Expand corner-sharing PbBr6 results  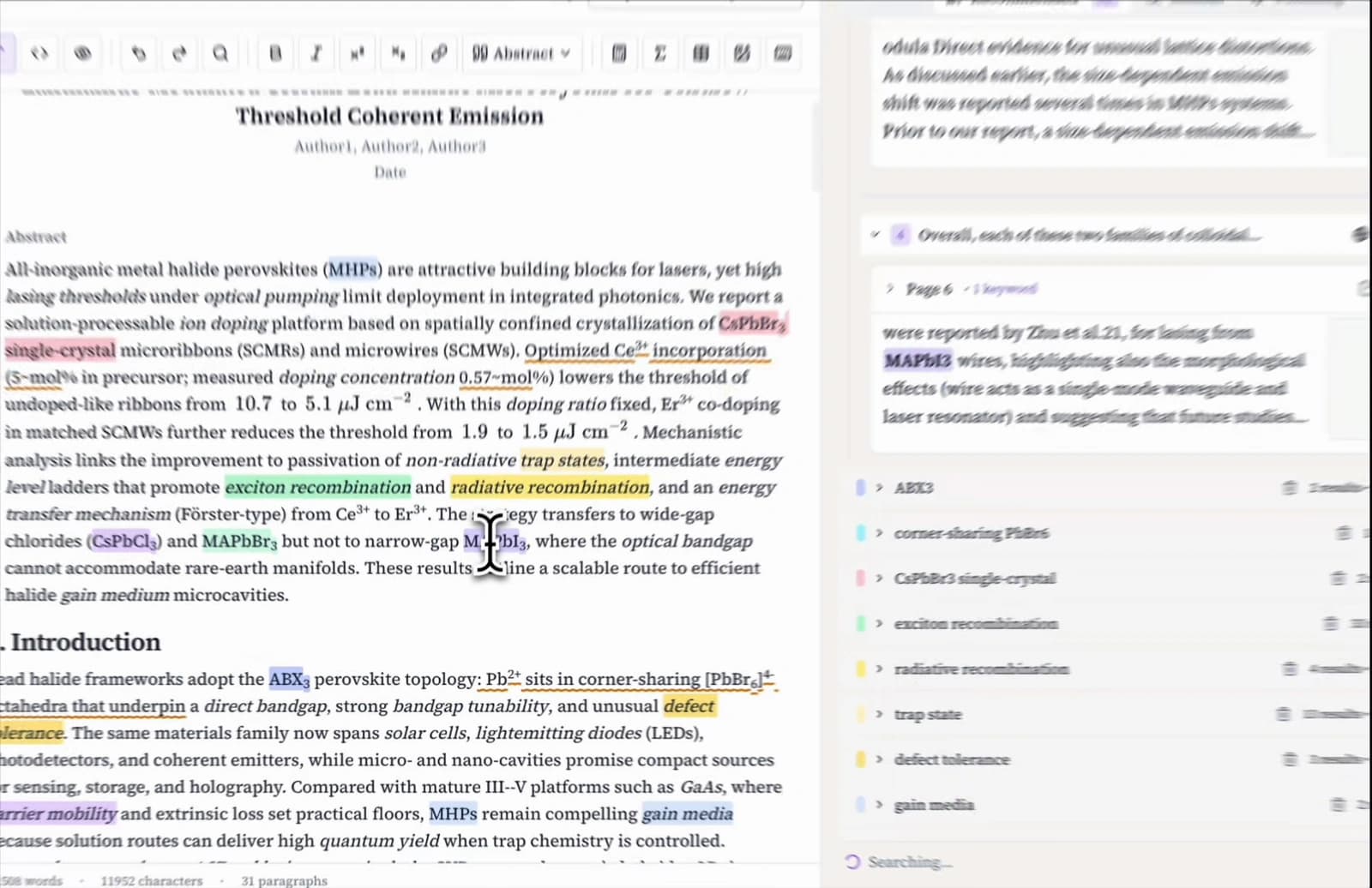coord(879,533)
